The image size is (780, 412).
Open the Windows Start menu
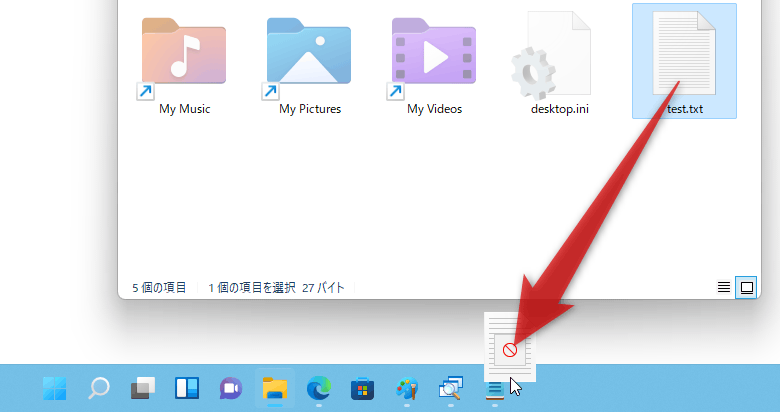pyautogui.click(x=55, y=388)
